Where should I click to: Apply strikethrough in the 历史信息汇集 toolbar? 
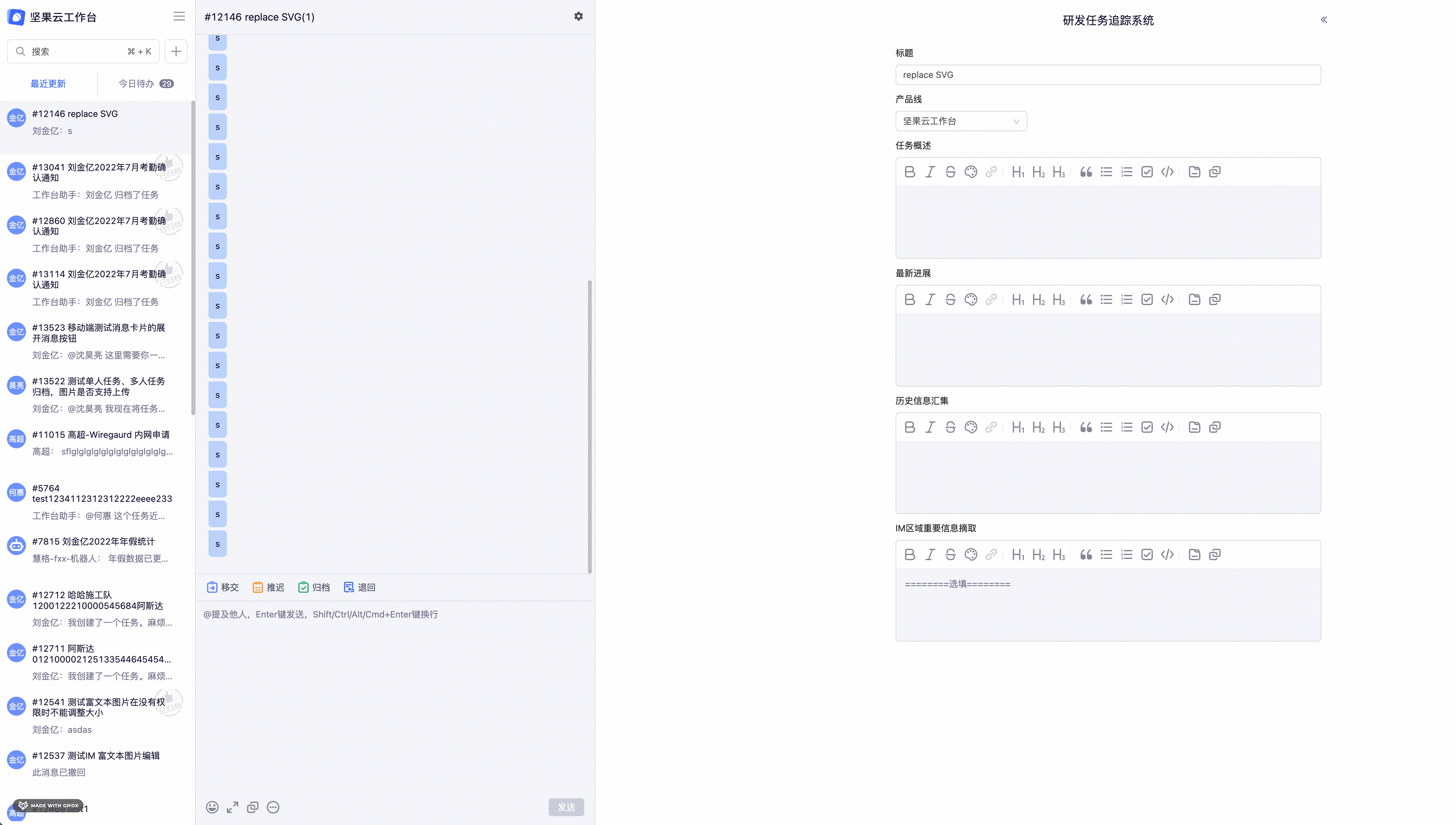tap(950, 427)
